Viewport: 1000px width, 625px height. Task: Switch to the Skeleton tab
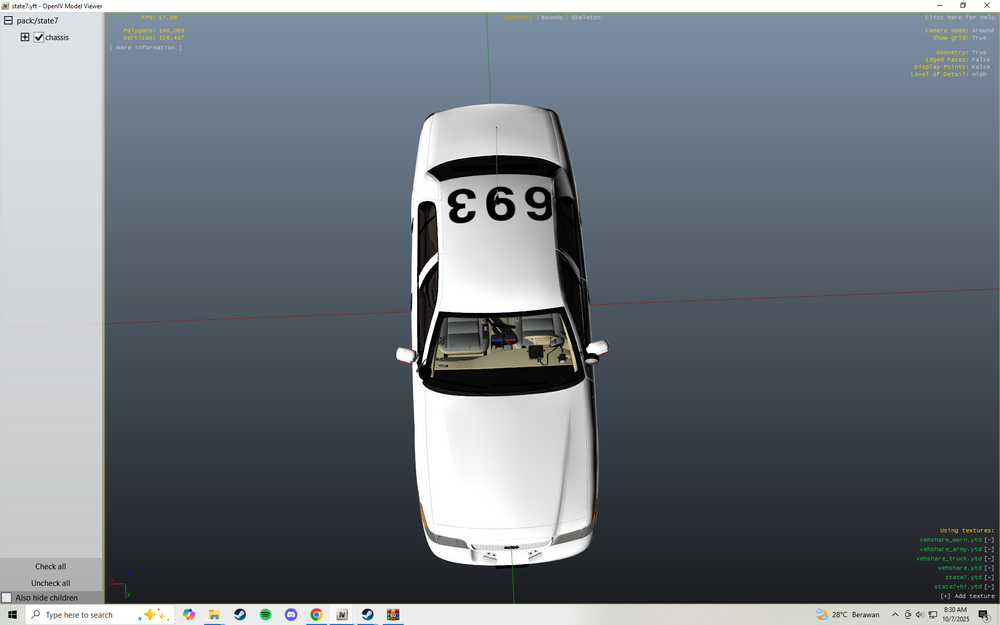pyautogui.click(x=584, y=16)
